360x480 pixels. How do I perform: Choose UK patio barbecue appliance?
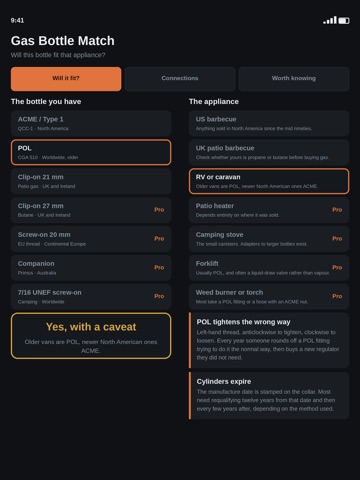click(x=269, y=152)
